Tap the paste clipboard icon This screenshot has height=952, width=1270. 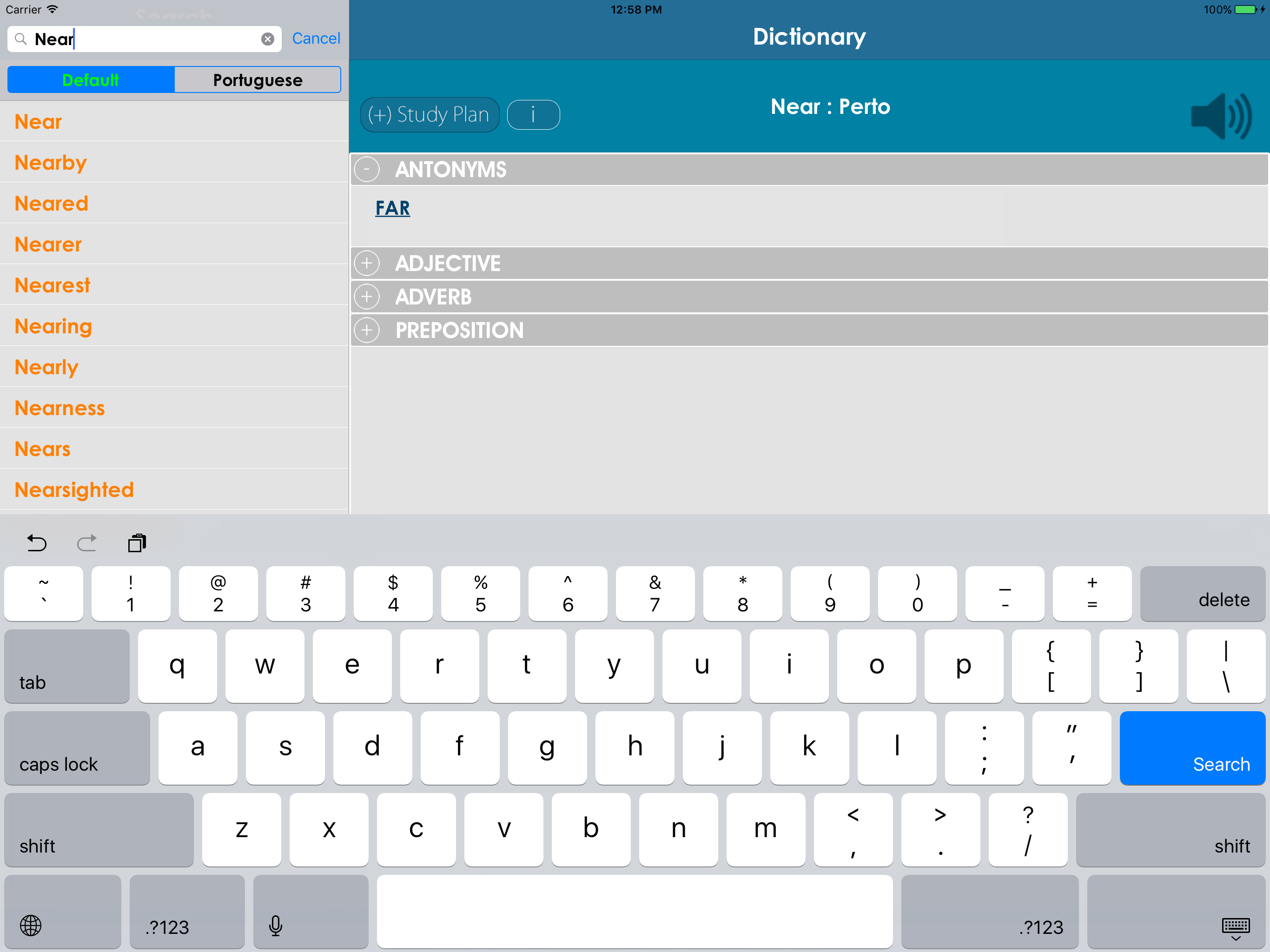[137, 542]
